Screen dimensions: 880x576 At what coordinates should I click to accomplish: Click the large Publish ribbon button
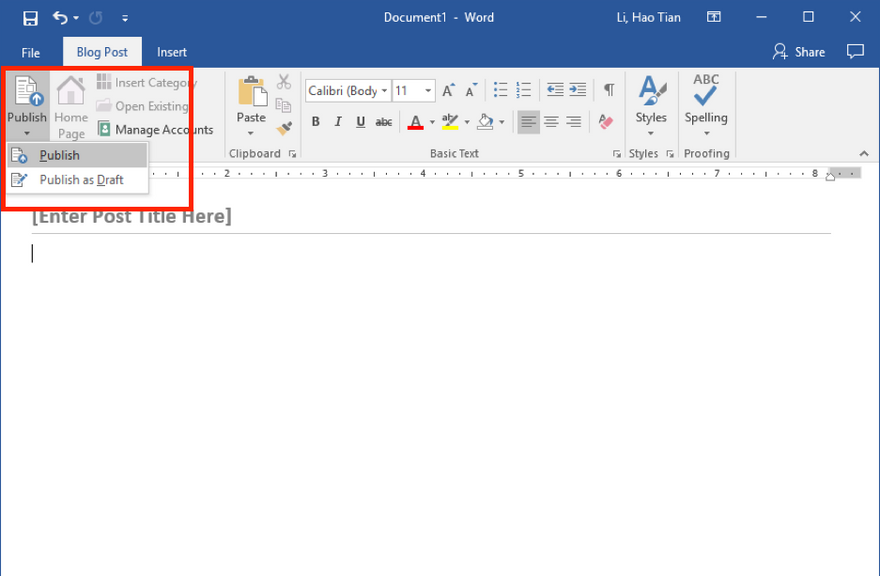pyautogui.click(x=27, y=106)
